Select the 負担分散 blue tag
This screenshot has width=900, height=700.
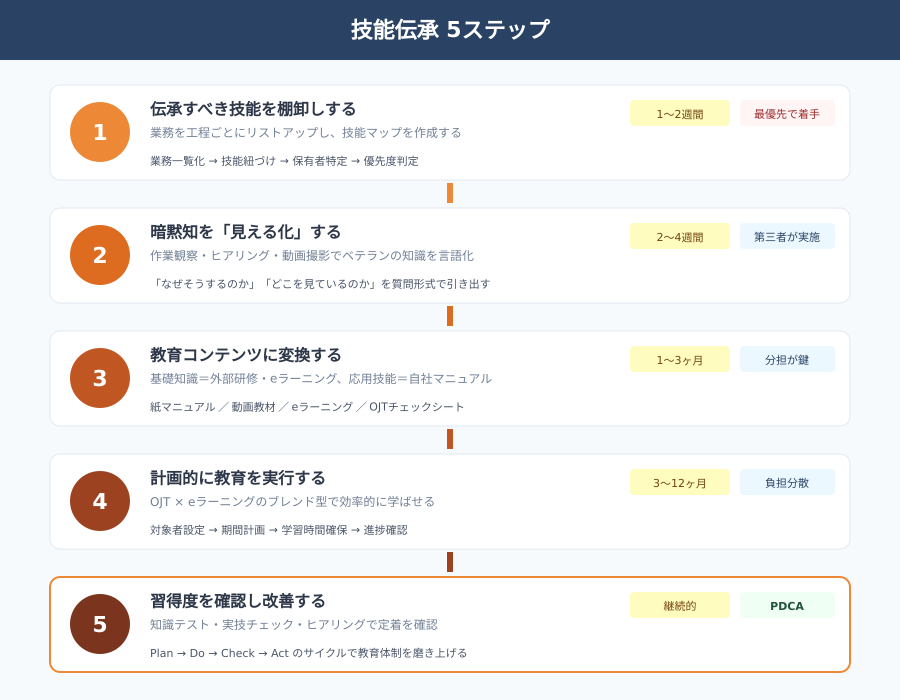(787, 483)
